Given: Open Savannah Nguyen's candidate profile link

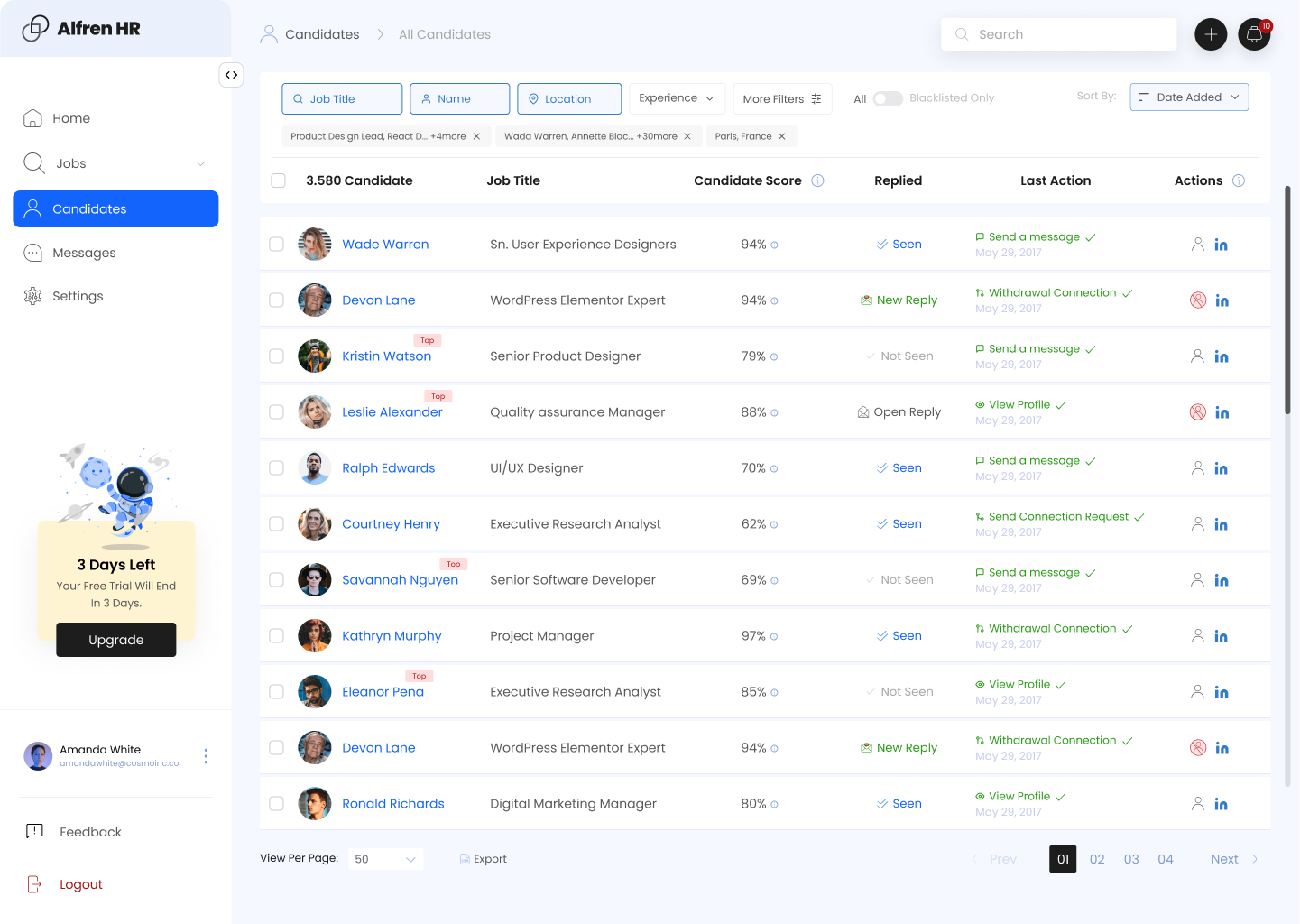Looking at the screenshot, I should 400,580.
